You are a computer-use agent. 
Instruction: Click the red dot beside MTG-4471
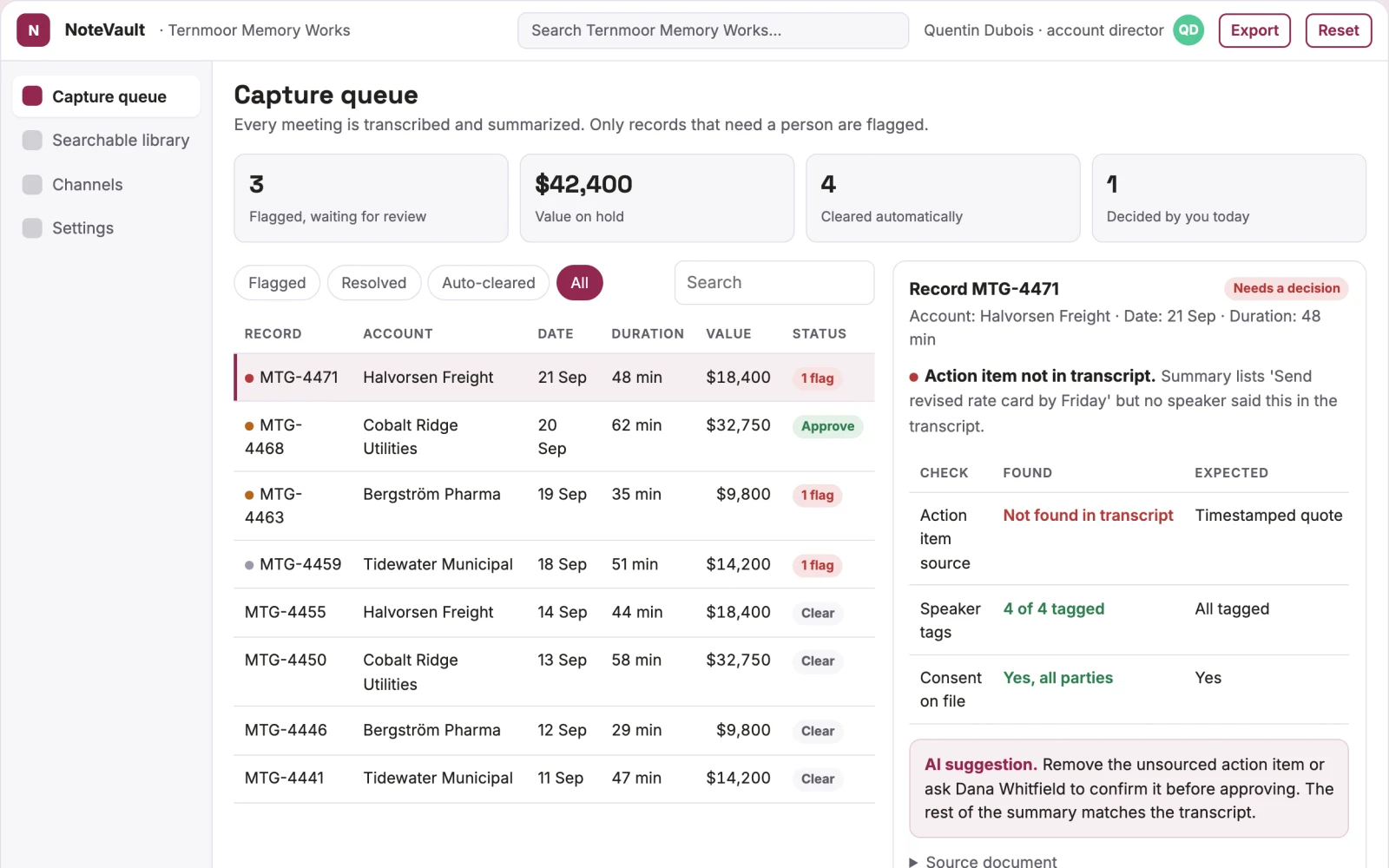249,378
